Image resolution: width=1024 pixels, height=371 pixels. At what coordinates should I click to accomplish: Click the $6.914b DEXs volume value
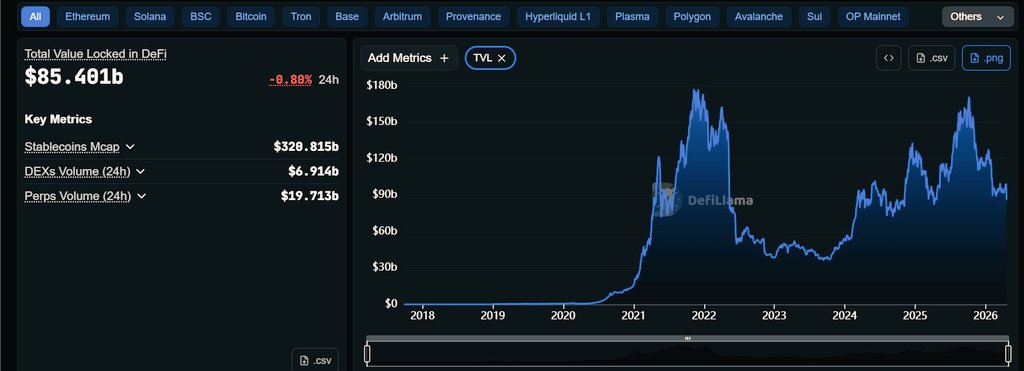[x=313, y=172]
